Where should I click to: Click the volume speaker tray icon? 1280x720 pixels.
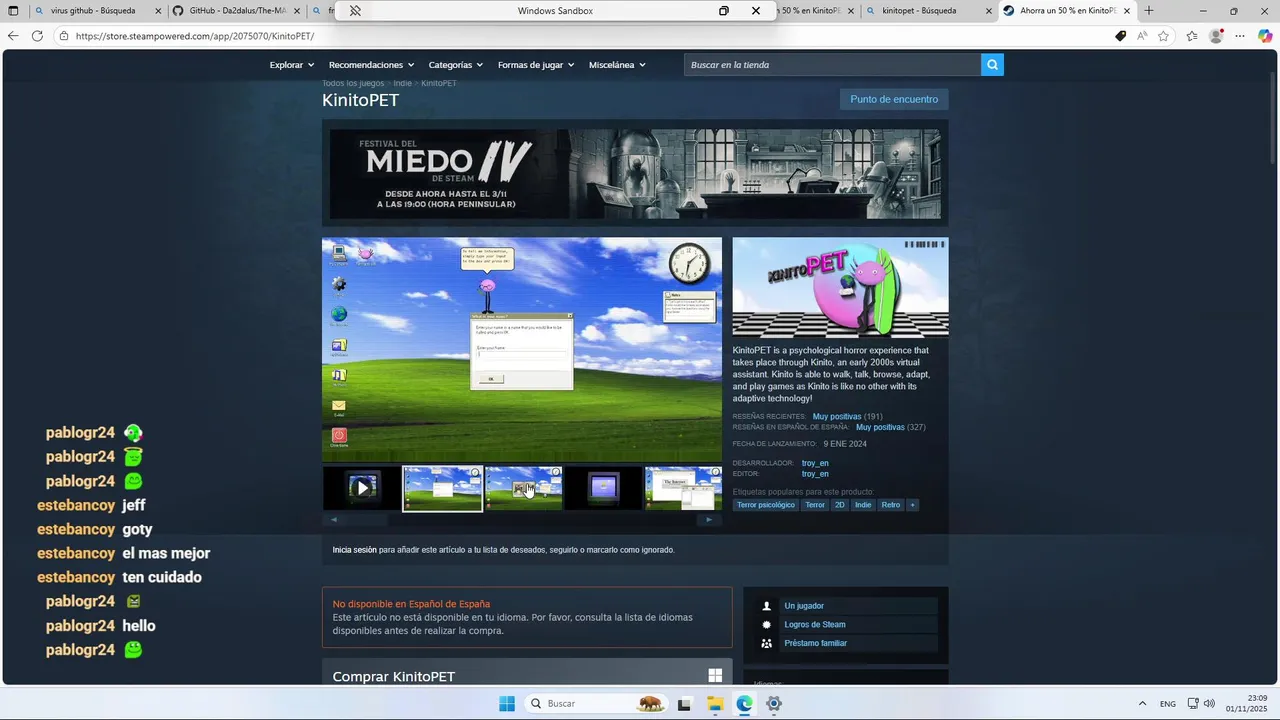tap(1209, 703)
